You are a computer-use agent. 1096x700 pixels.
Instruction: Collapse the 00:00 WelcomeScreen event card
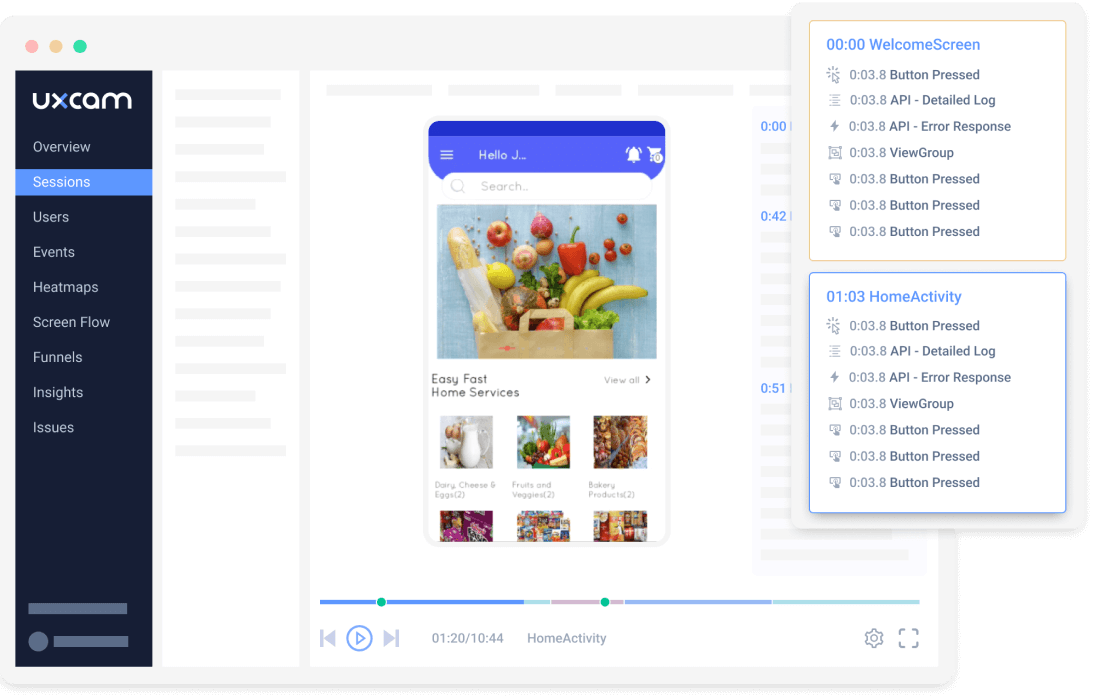pyautogui.click(x=903, y=44)
